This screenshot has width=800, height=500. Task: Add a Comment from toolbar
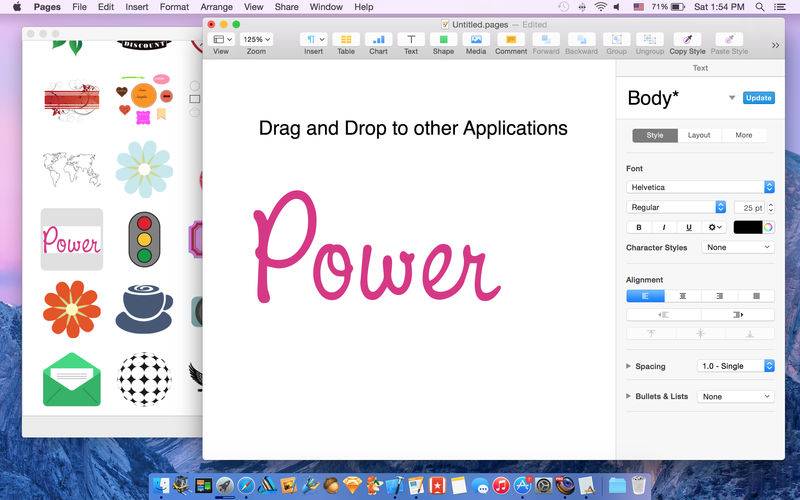pyautogui.click(x=511, y=39)
